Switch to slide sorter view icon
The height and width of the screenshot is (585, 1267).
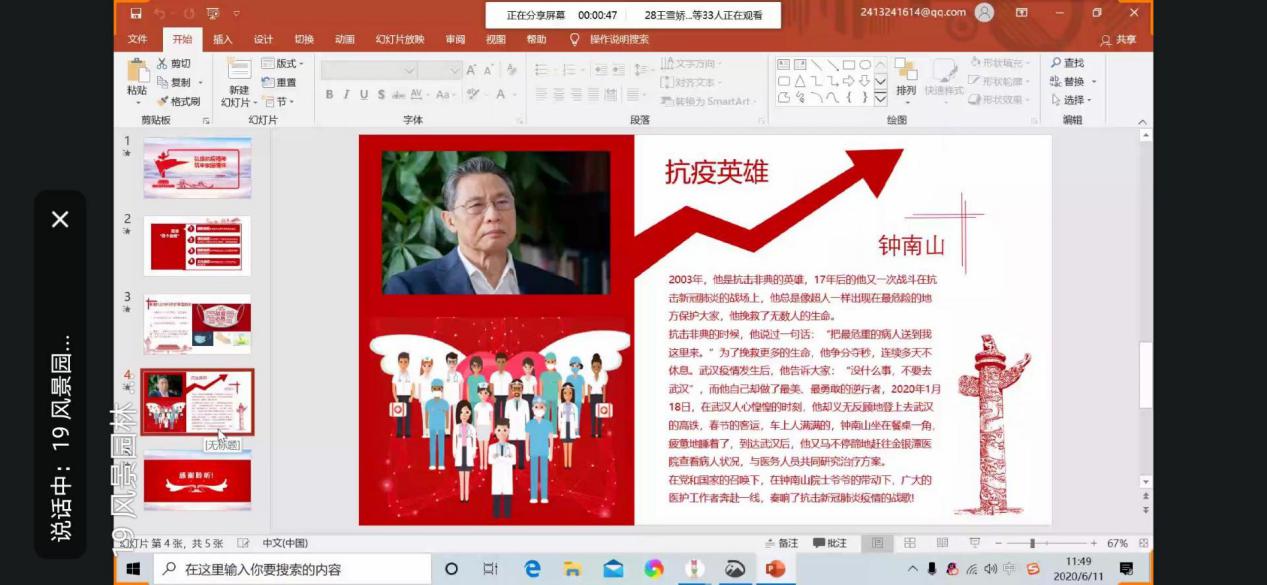(x=910, y=543)
